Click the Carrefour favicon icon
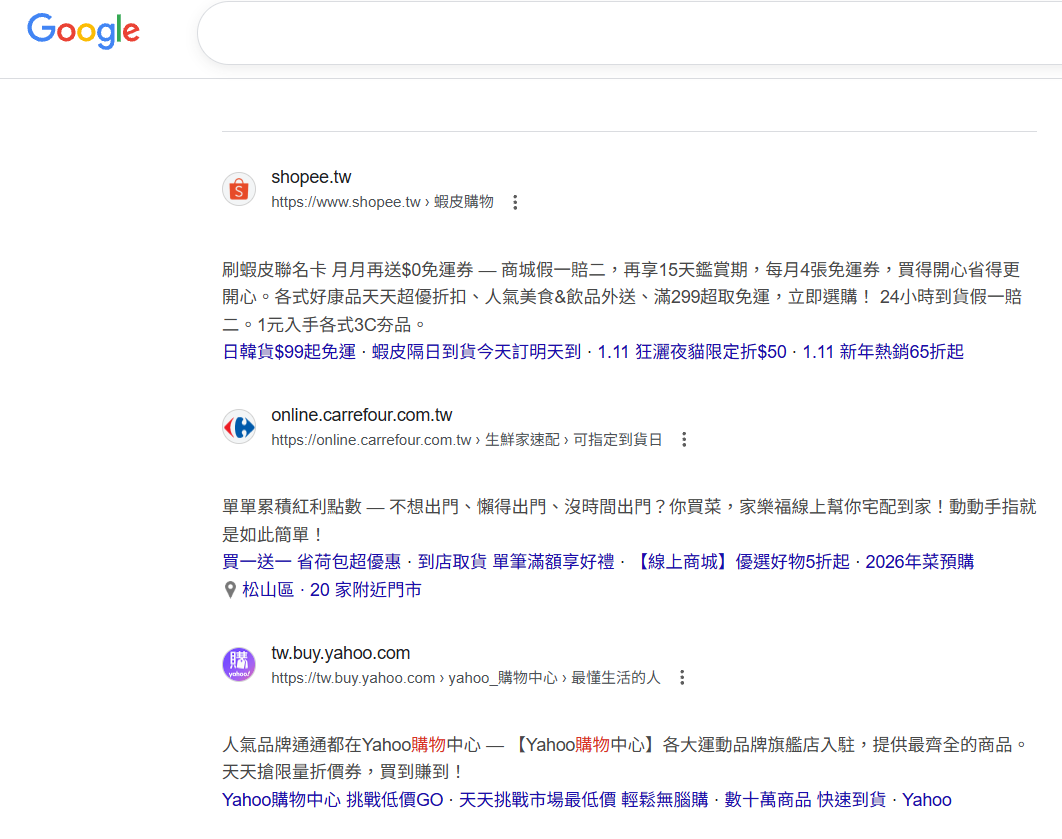 tap(239, 427)
